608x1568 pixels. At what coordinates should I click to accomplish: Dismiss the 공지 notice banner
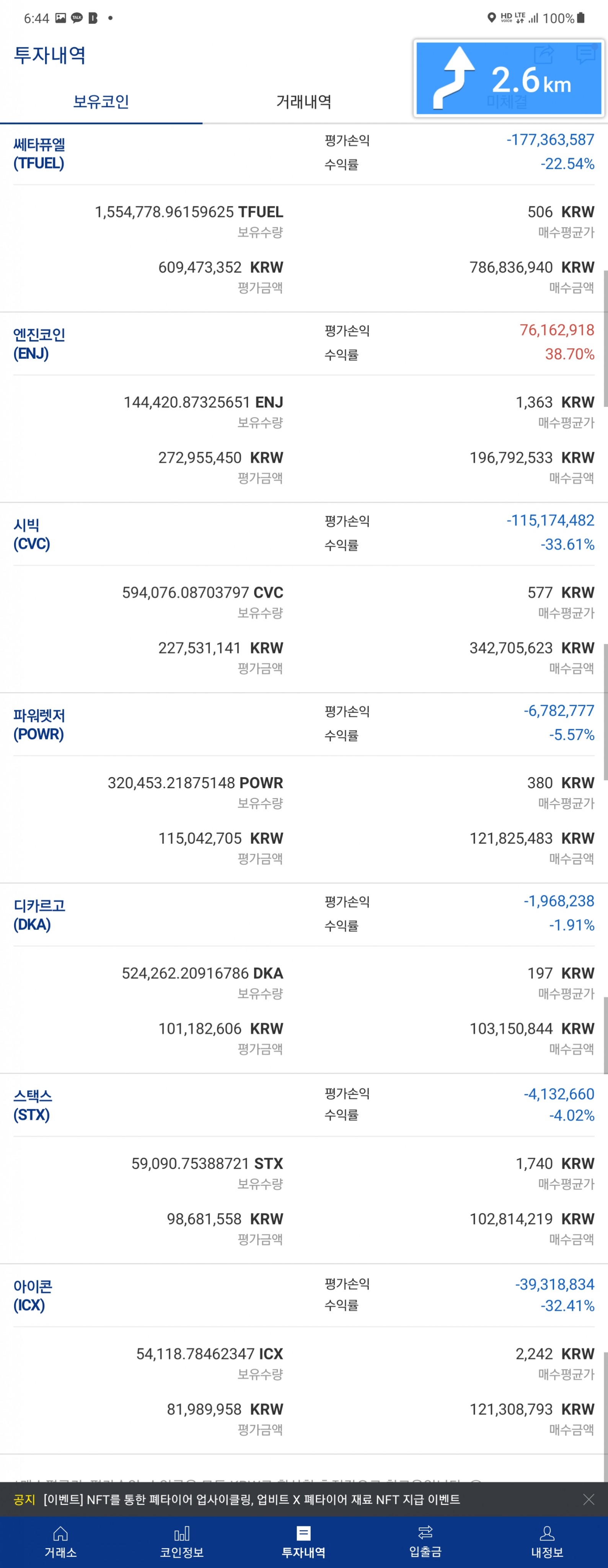[588, 1499]
